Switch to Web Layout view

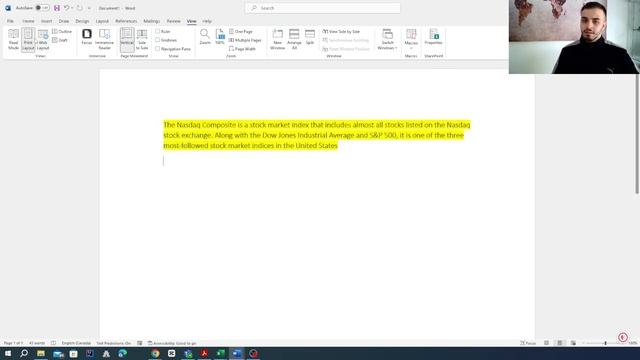(x=43, y=40)
